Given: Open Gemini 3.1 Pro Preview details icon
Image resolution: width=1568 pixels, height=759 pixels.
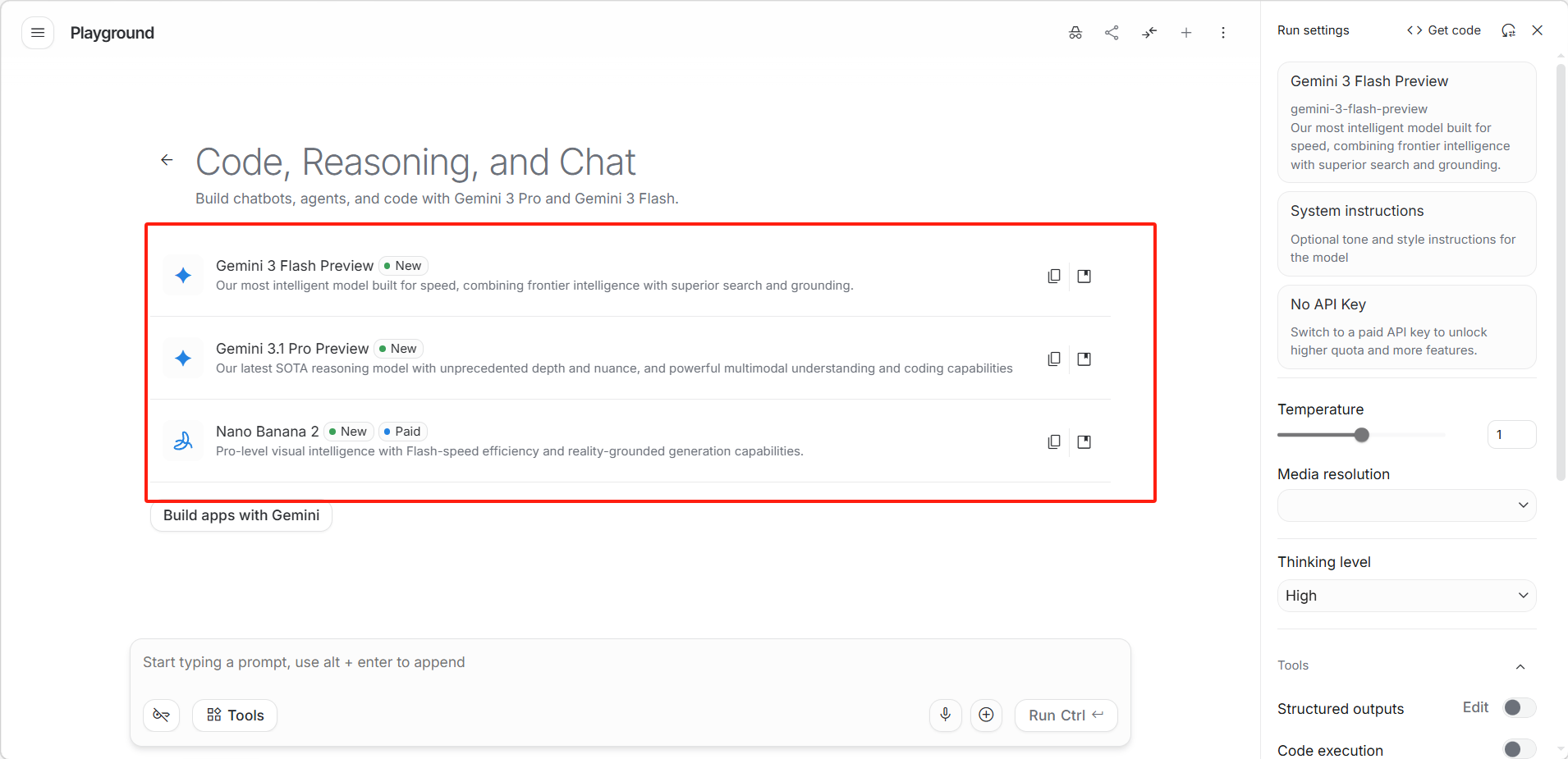Looking at the screenshot, I should click(x=1084, y=359).
